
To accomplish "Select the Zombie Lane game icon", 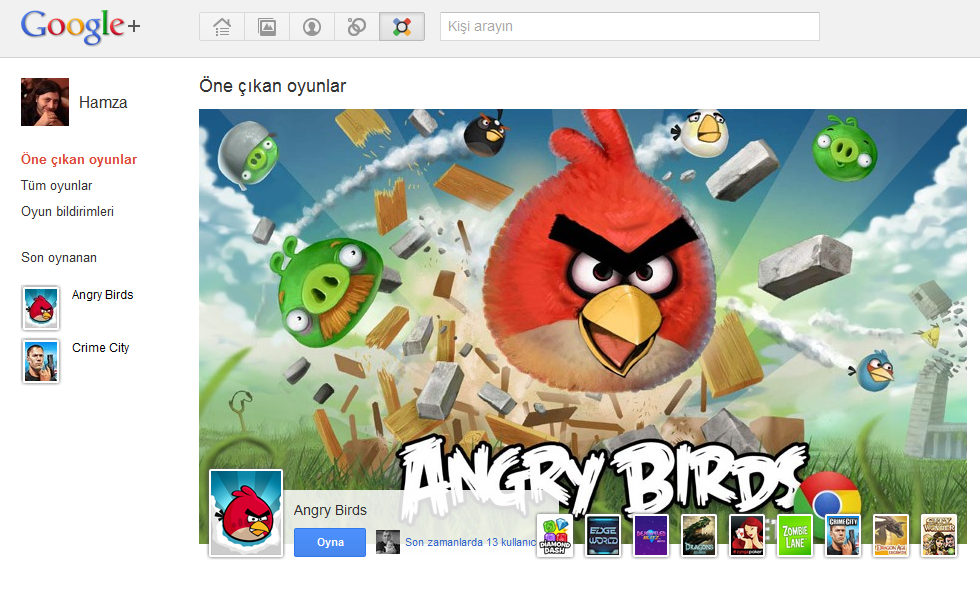I will click(x=795, y=536).
